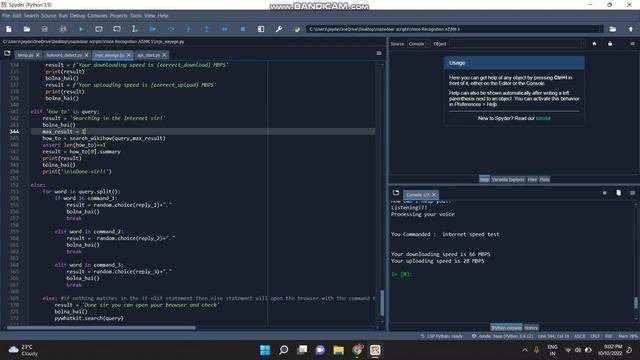Continue execution debug icon
This screenshot has height=360, width=640.
tap(224, 29)
